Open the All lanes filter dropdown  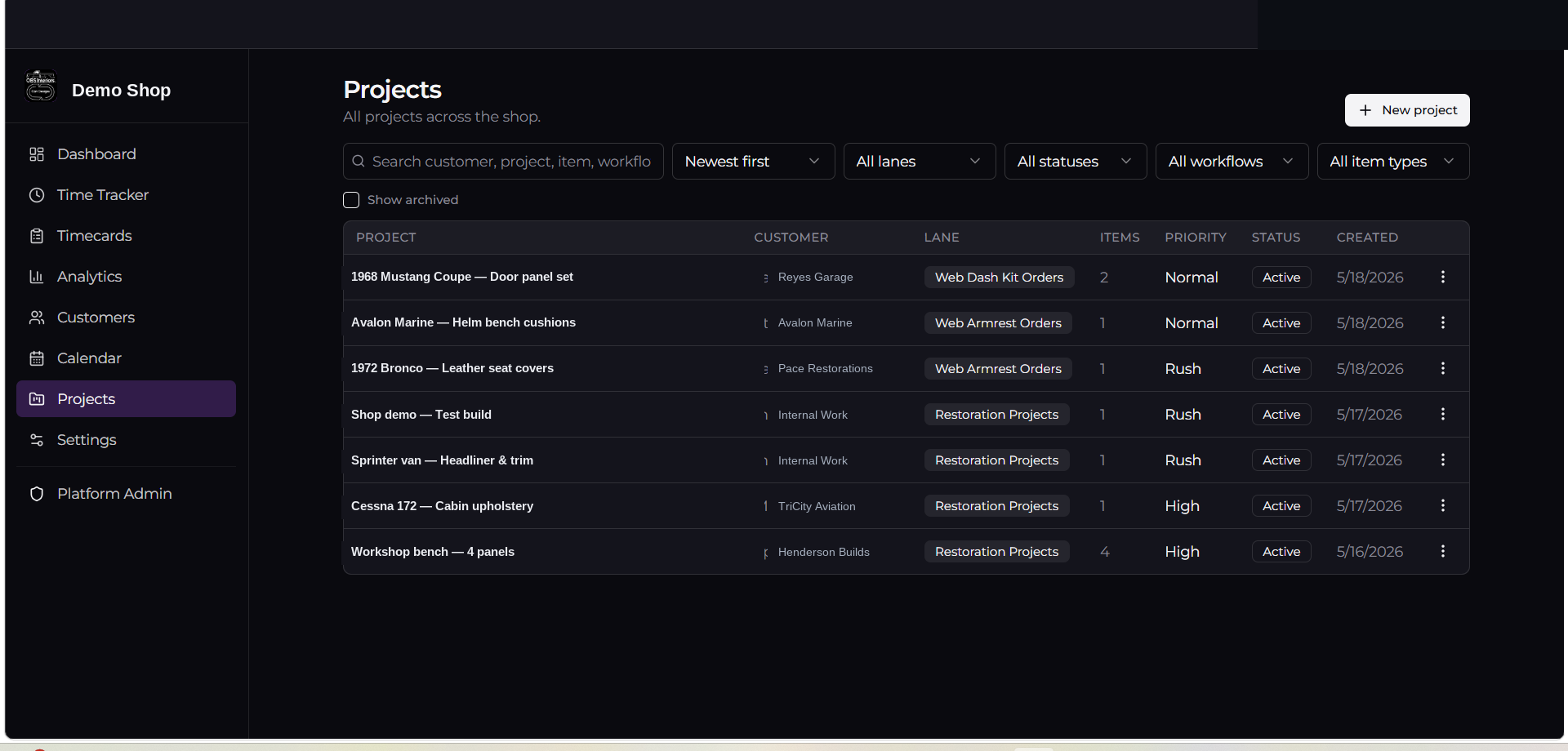(x=919, y=162)
